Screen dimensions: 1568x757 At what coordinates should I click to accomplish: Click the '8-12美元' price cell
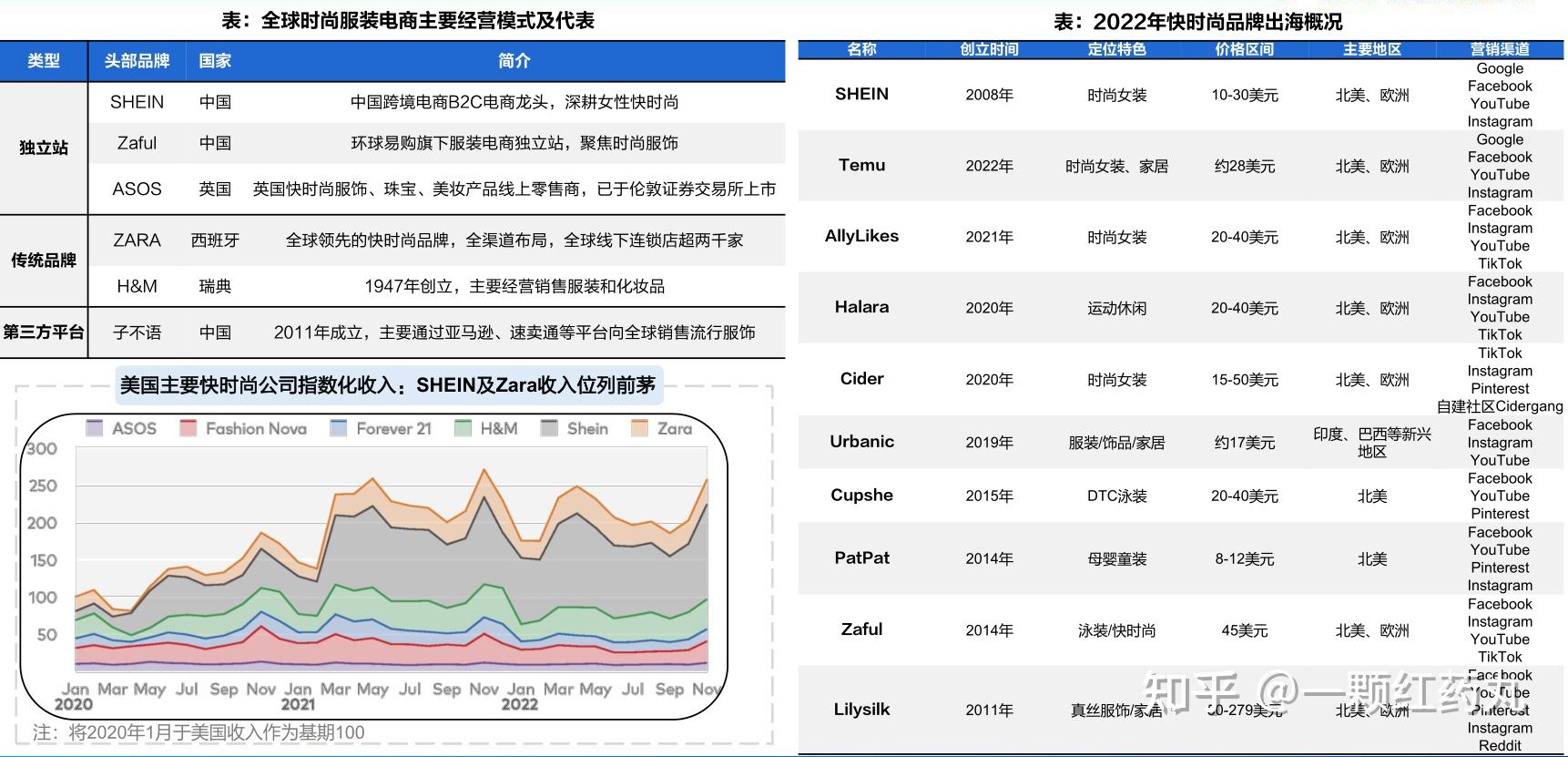click(1244, 558)
